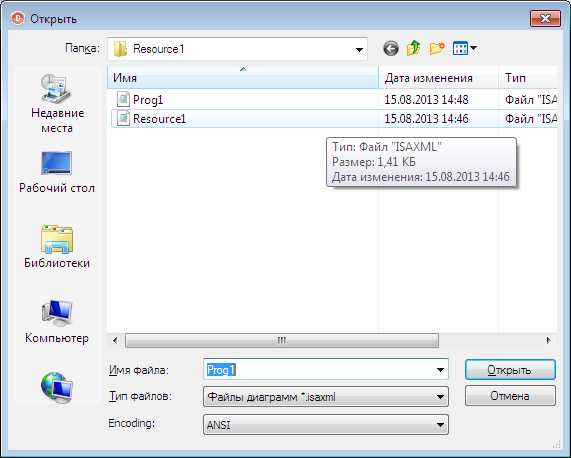This screenshot has height=458, width=571.
Task: Open Libraries (Библиотеки) in sidebar
Action: [x=57, y=247]
